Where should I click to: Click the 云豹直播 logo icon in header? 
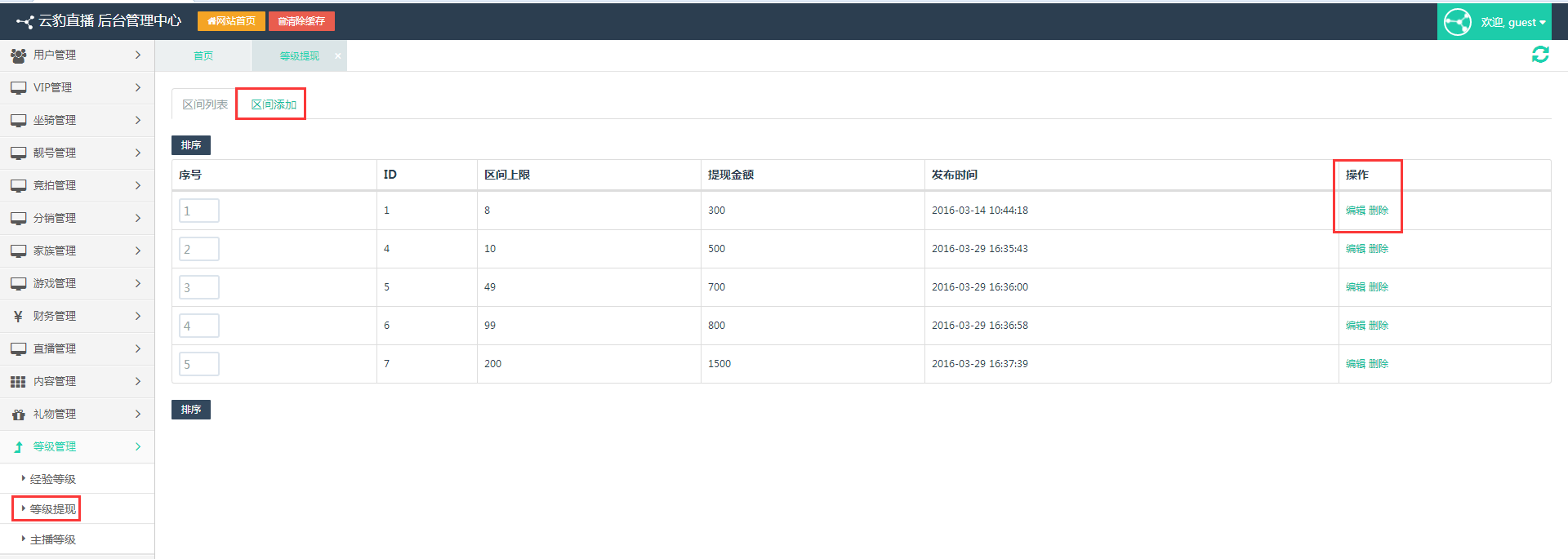(x=24, y=22)
